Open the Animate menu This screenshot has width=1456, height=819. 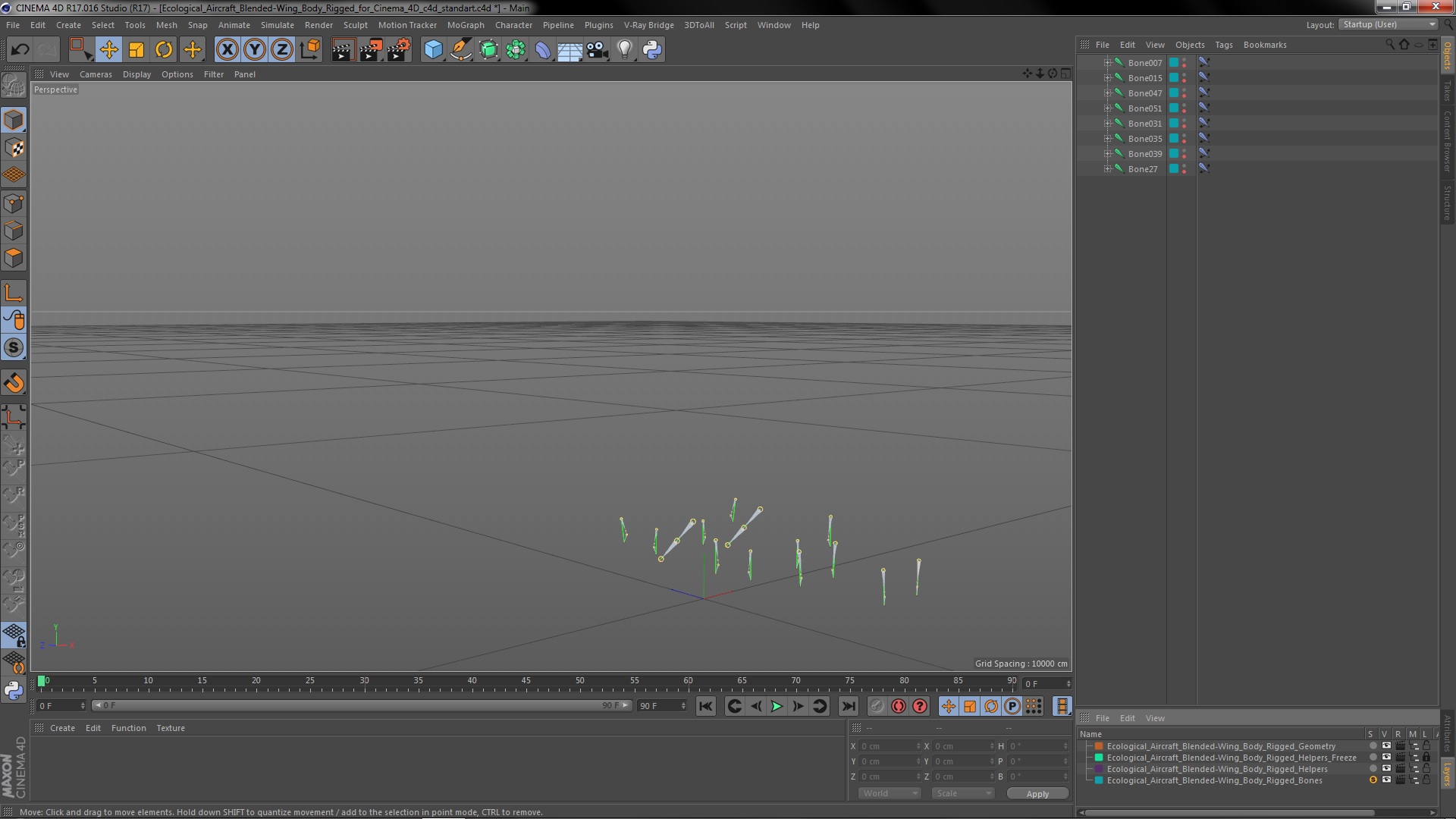tap(234, 24)
